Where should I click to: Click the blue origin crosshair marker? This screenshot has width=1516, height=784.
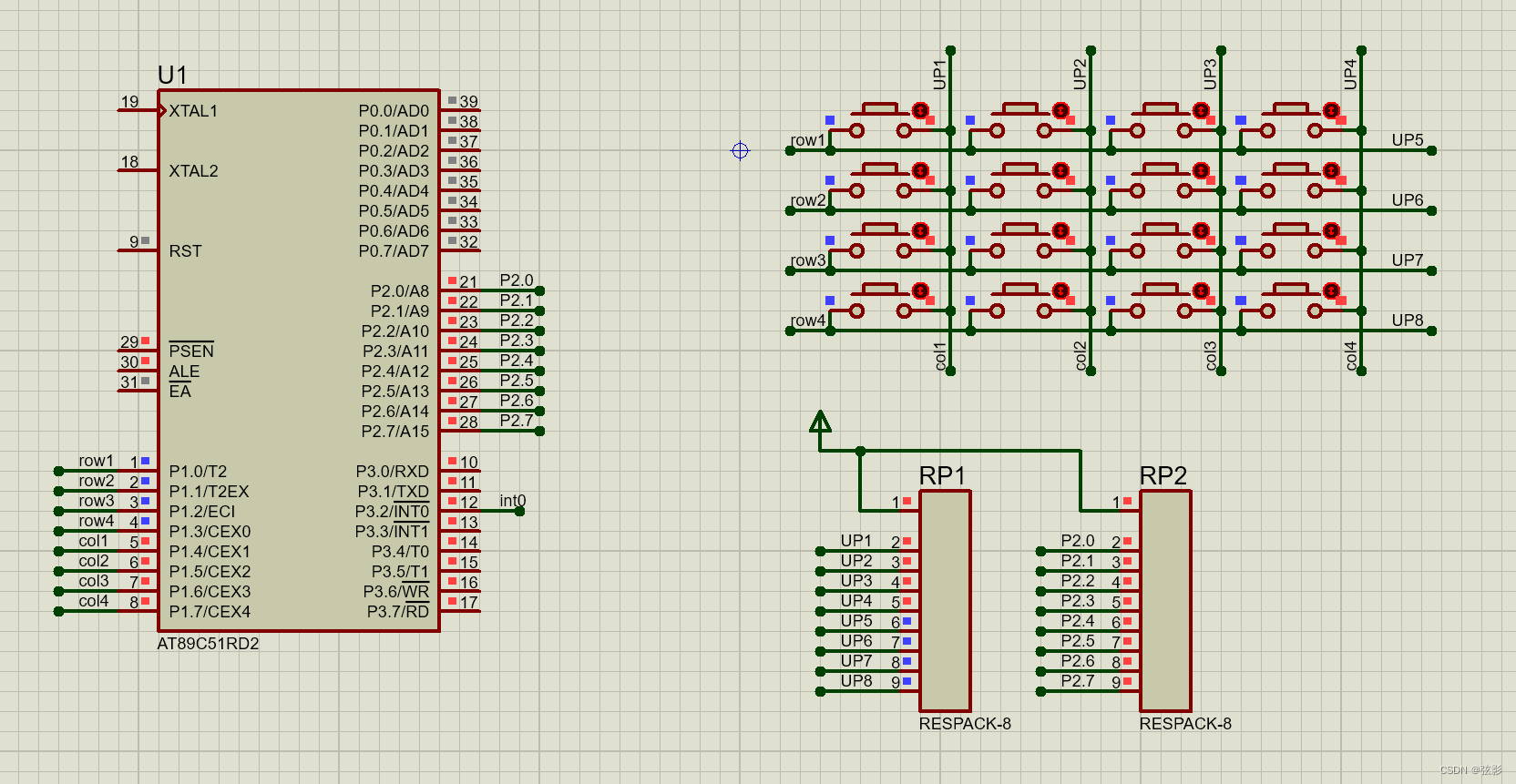click(x=740, y=150)
